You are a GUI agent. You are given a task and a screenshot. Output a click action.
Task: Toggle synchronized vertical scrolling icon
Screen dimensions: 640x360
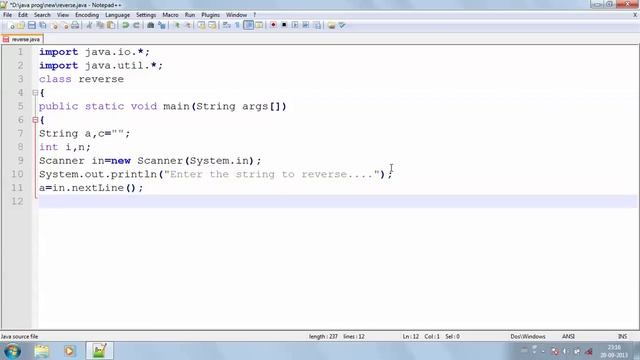[202, 25]
